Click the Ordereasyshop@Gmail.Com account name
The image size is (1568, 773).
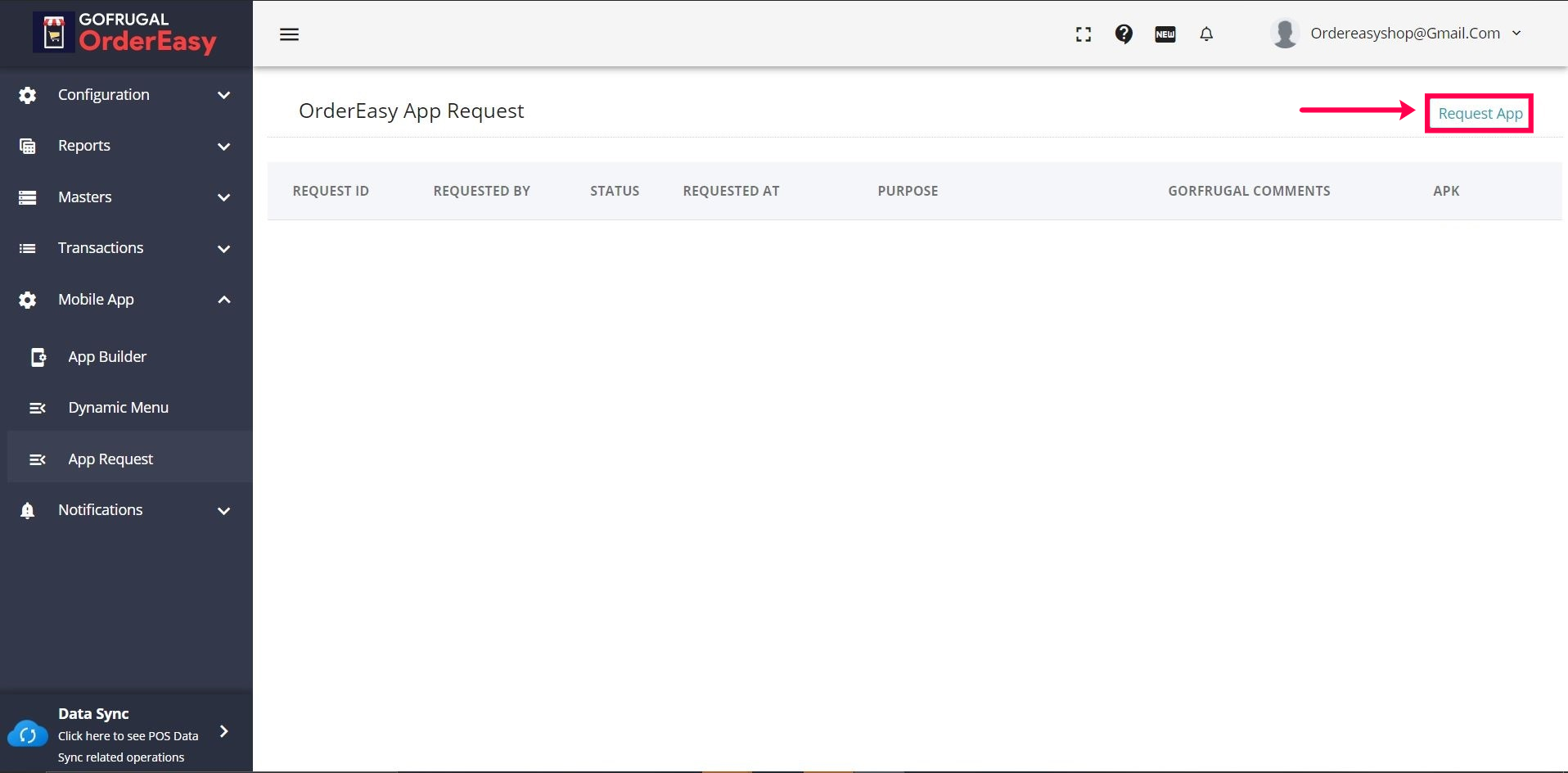click(x=1405, y=34)
